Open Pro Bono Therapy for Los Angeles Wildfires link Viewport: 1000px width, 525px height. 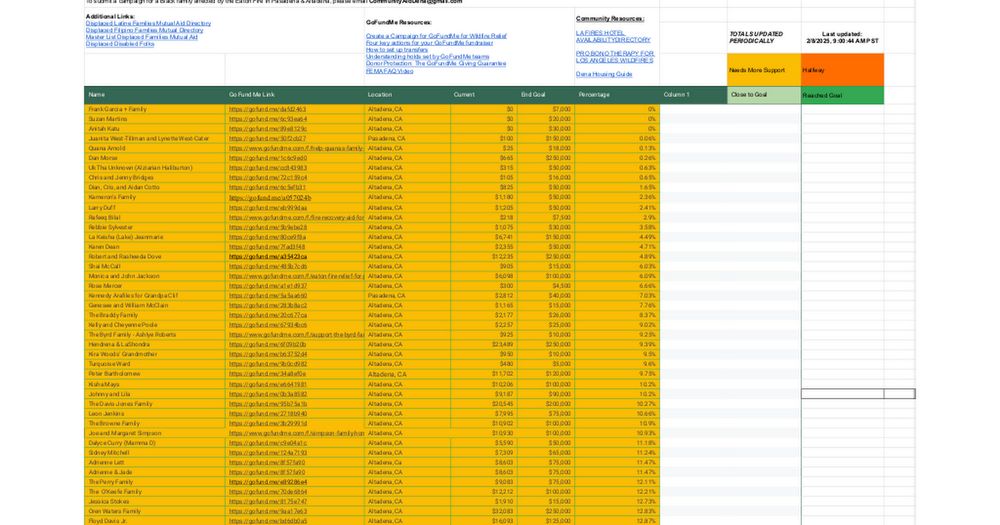click(x=615, y=57)
